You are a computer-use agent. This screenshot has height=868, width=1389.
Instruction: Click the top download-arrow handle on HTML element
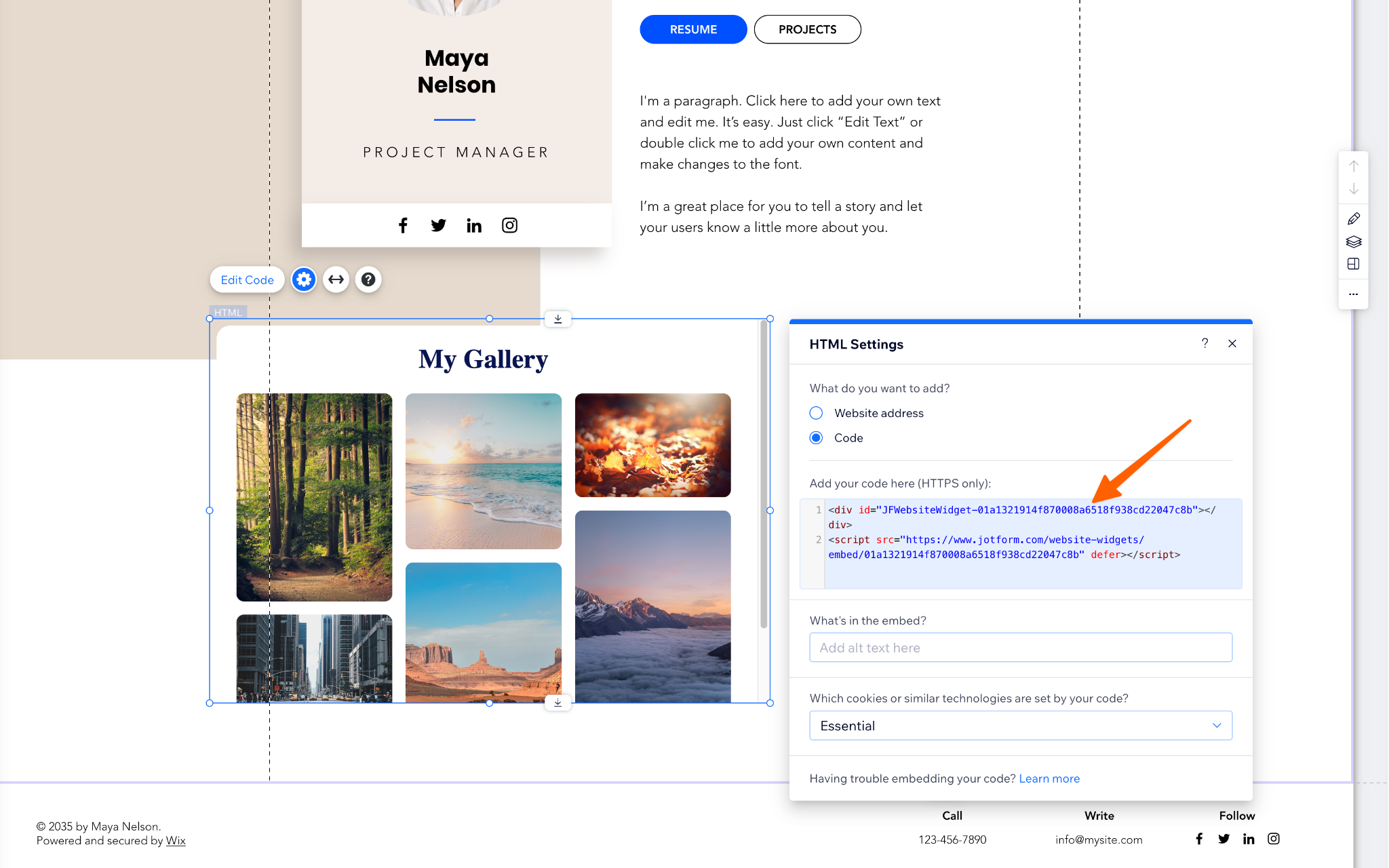558,319
